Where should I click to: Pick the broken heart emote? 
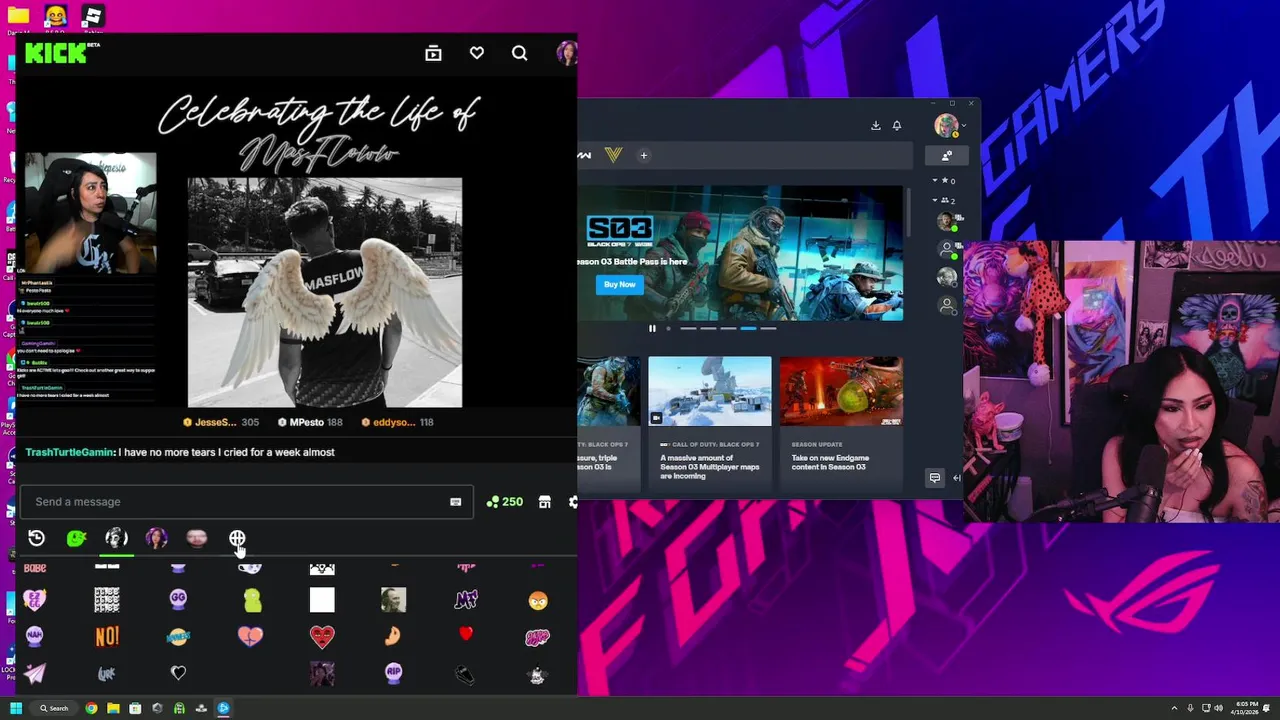coord(250,636)
